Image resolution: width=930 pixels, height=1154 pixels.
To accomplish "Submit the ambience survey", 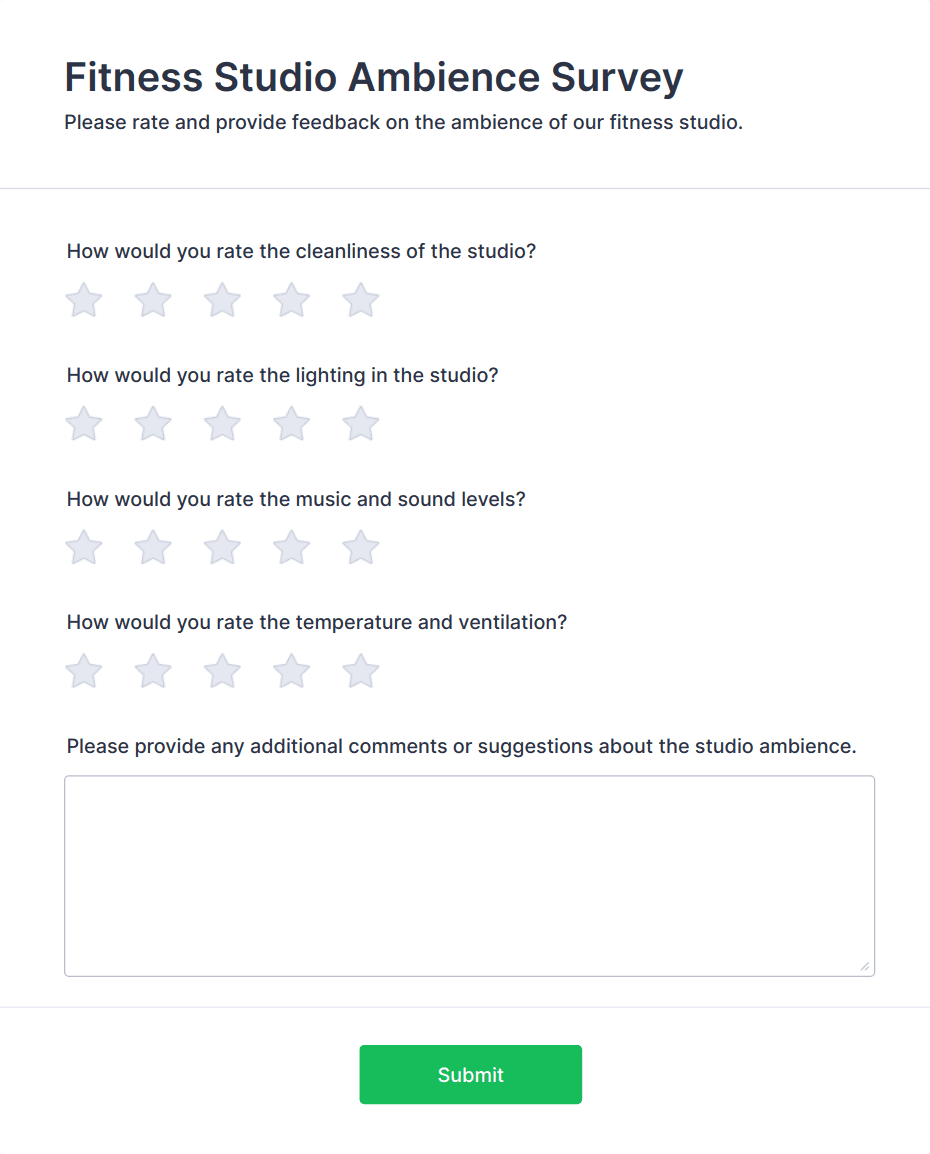I will (x=470, y=1074).
